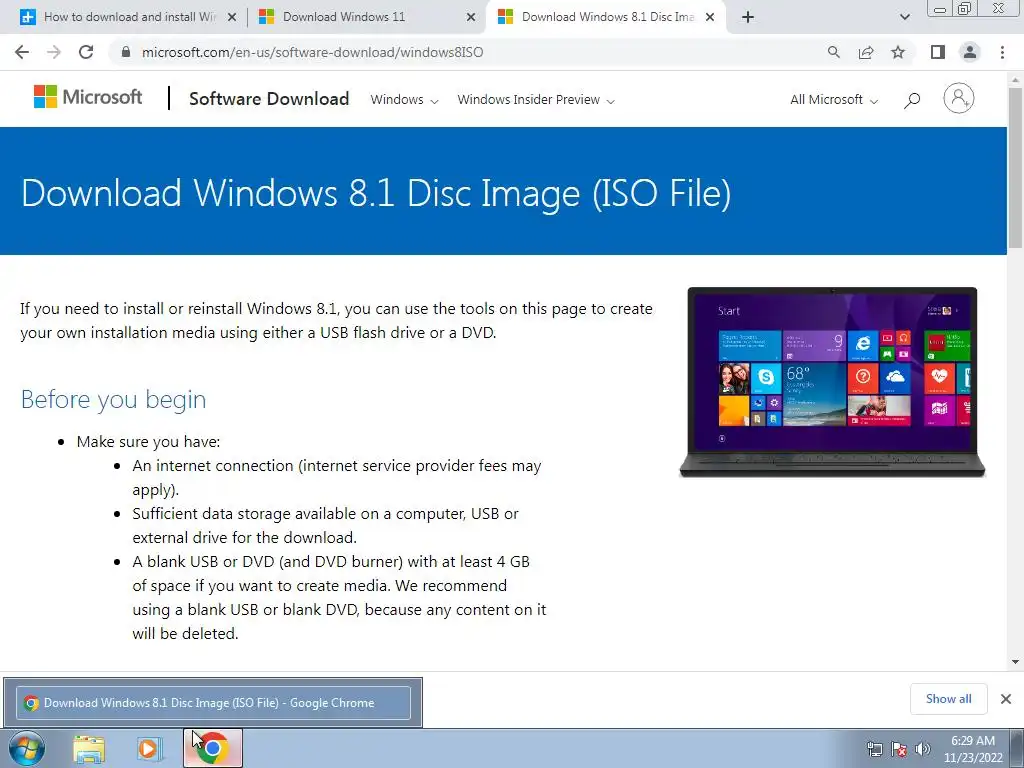The height and width of the screenshot is (768, 1024).
Task: Open the Windows Start orb
Action: coord(26,748)
